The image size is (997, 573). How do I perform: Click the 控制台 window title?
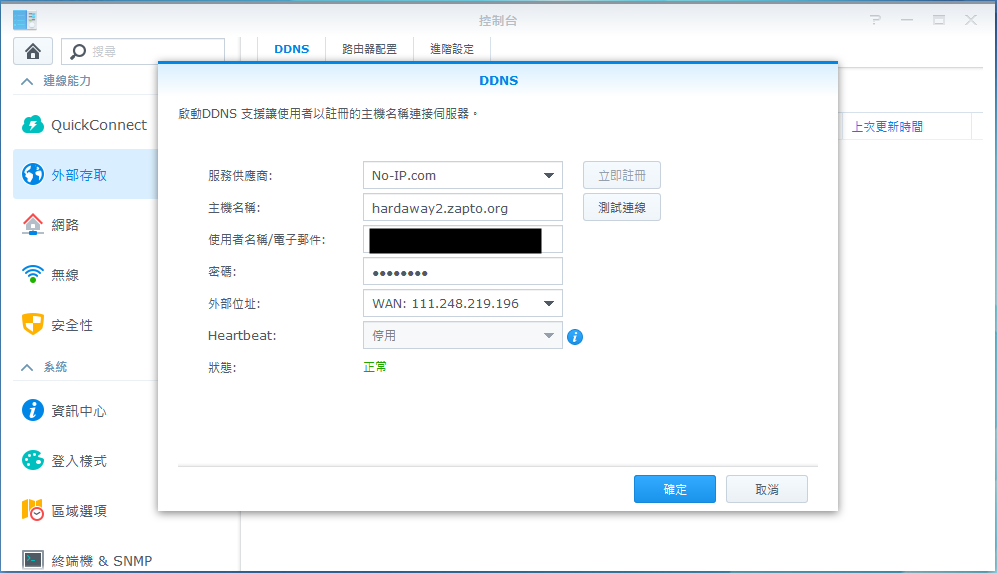pos(498,20)
